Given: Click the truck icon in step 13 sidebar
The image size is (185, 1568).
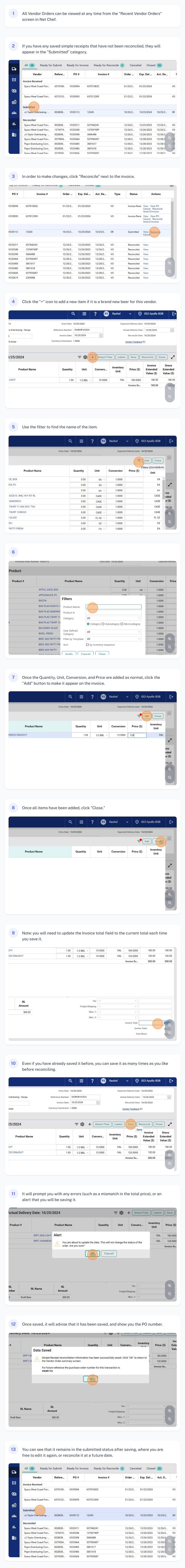Looking at the screenshot, I should [x=13, y=1472].
